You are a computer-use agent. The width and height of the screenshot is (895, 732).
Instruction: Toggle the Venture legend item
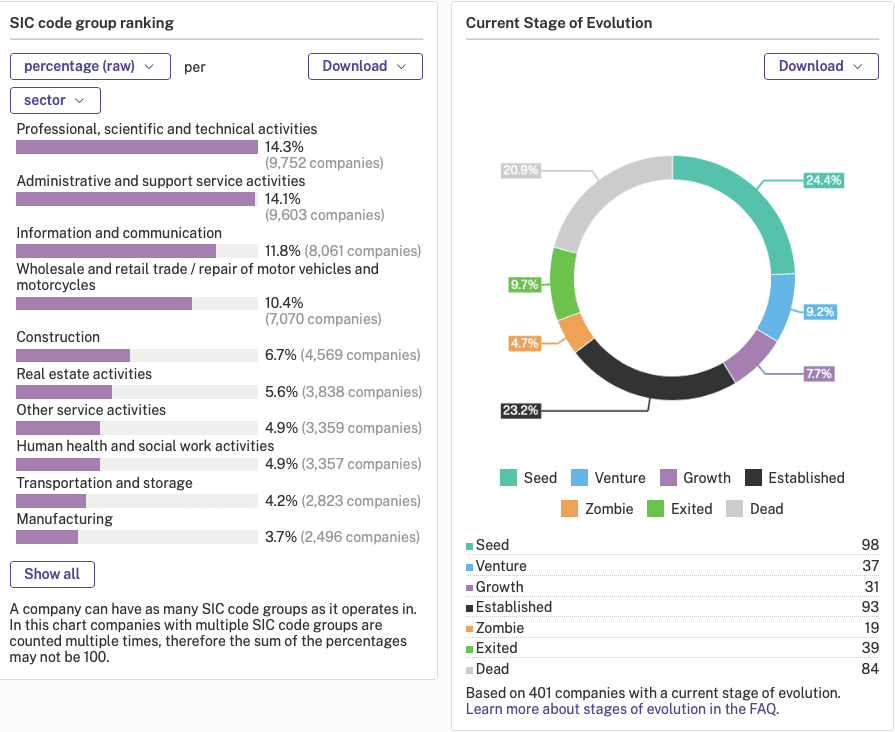pos(608,477)
